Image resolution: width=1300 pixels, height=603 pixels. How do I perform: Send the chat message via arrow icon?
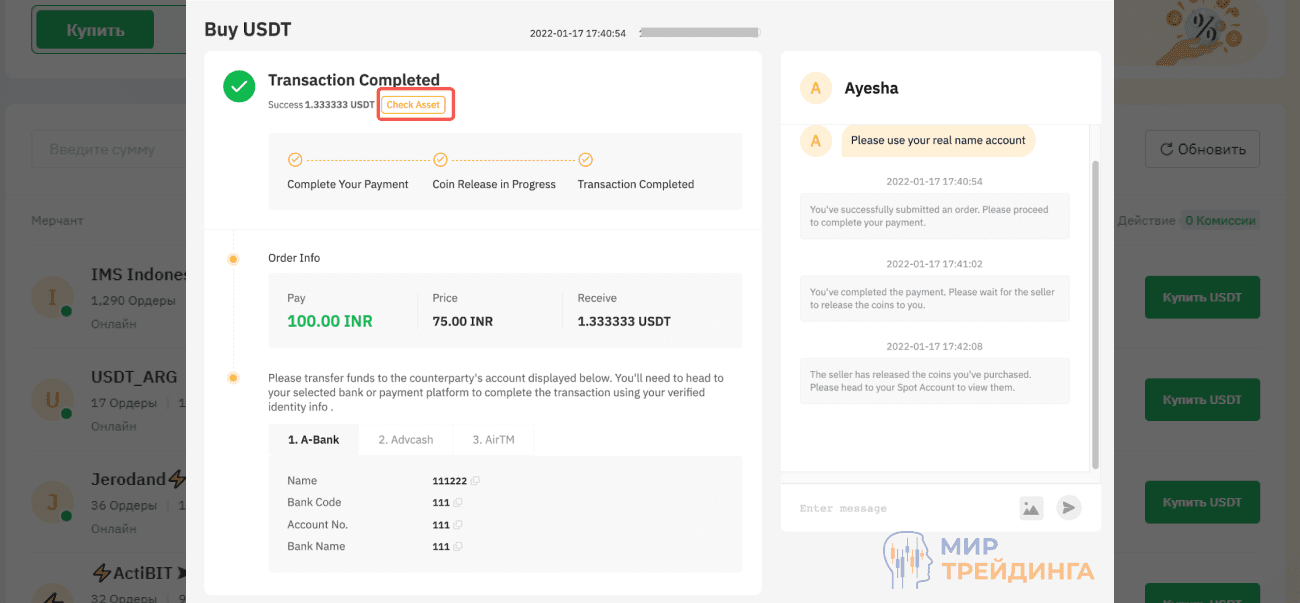(1068, 508)
